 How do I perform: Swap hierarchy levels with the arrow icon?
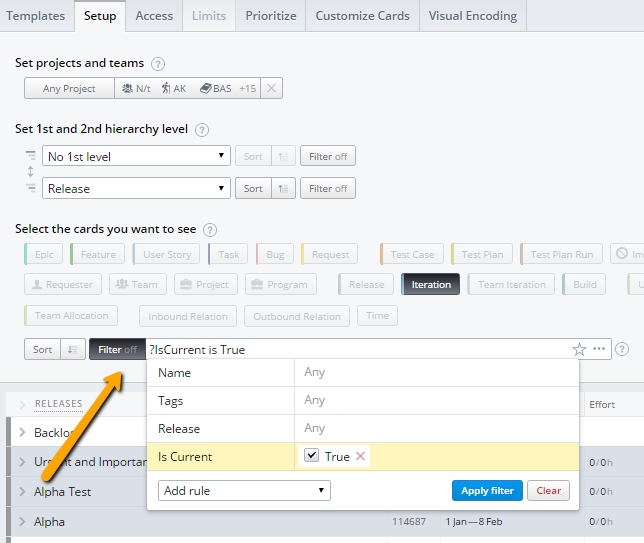30,171
